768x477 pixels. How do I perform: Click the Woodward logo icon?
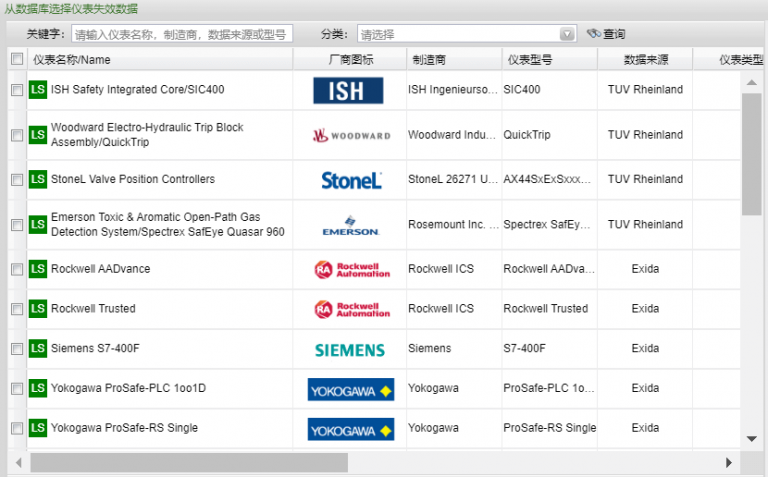pyautogui.click(x=350, y=135)
